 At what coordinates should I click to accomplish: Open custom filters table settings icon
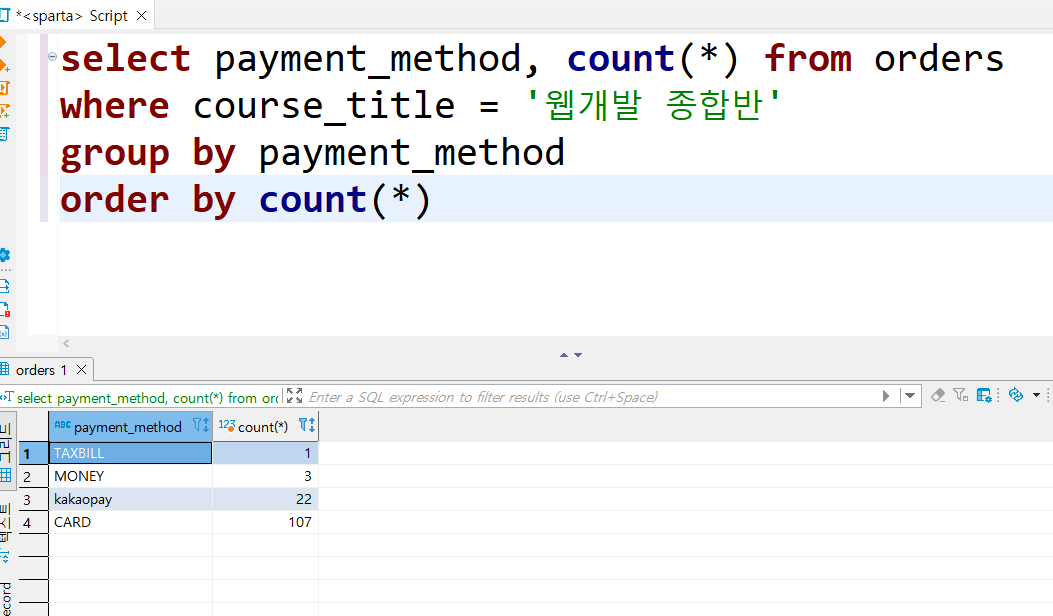click(984, 396)
